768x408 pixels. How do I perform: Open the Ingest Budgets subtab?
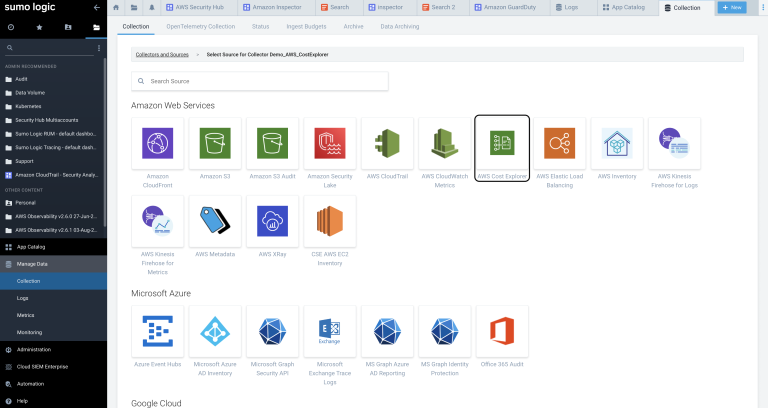pos(306,26)
